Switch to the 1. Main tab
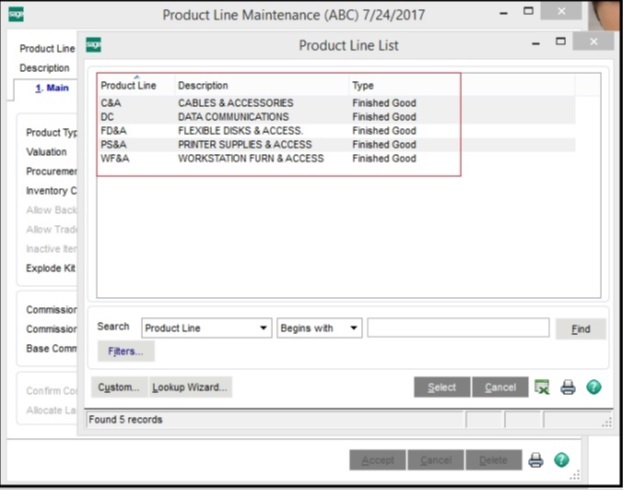 [52, 88]
